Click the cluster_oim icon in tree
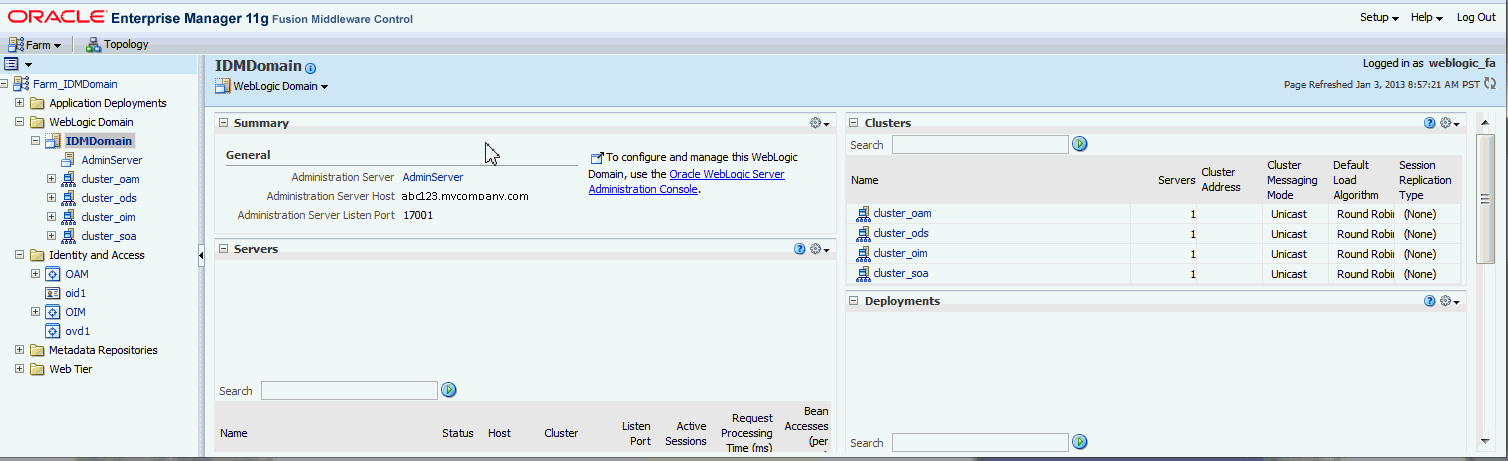The image size is (1508, 461). point(69,217)
